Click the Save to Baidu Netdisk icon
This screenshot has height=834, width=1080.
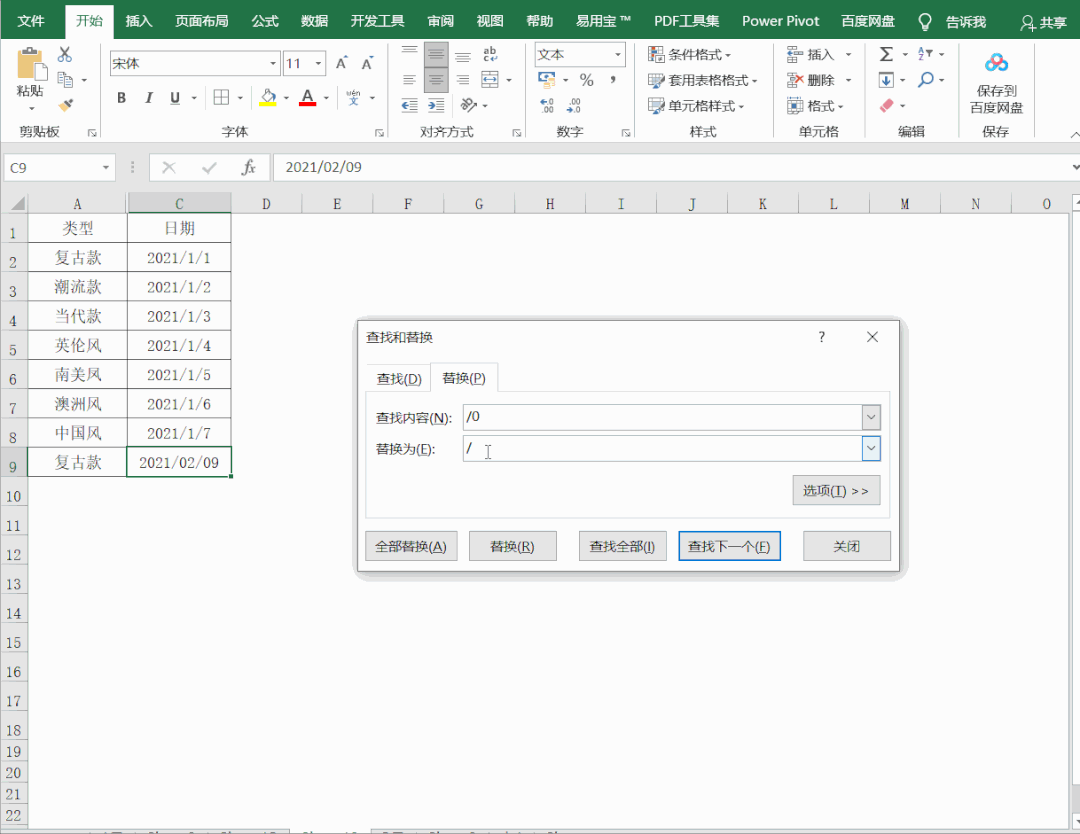point(996,64)
